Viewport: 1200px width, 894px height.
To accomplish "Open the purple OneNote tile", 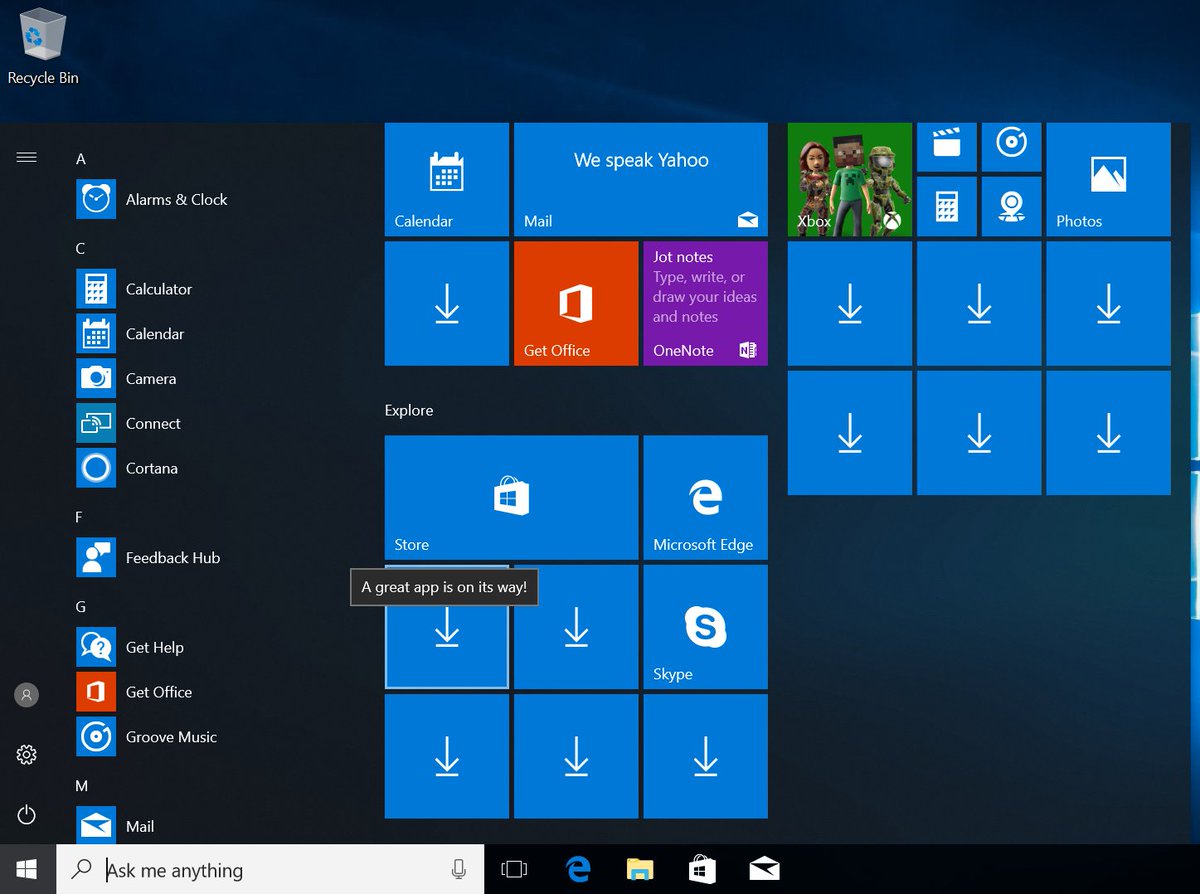I will [x=706, y=303].
